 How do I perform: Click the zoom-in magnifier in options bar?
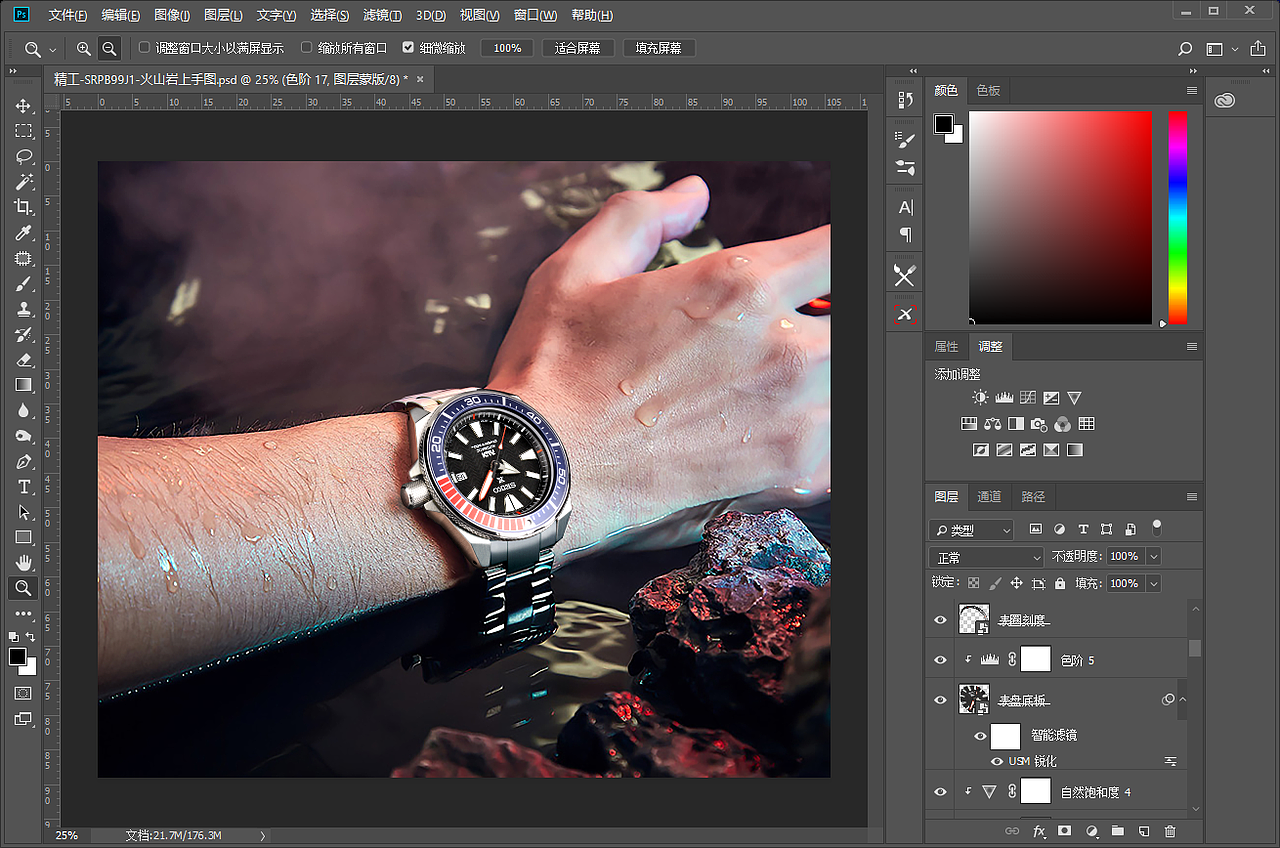[84, 48]
